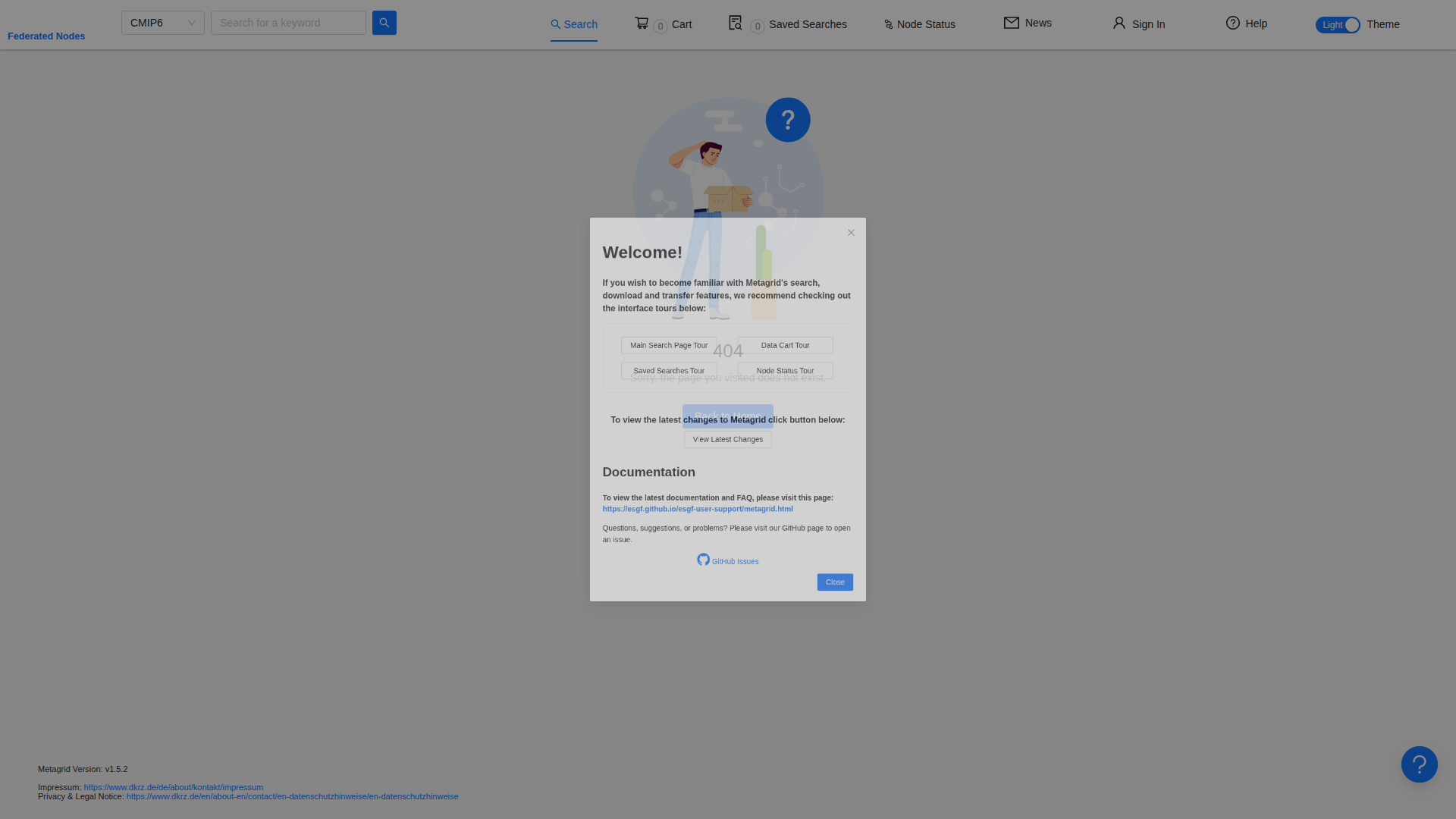1456x819 pixels.
Task: Open the Cart page
Action: (x=663, y=24)
